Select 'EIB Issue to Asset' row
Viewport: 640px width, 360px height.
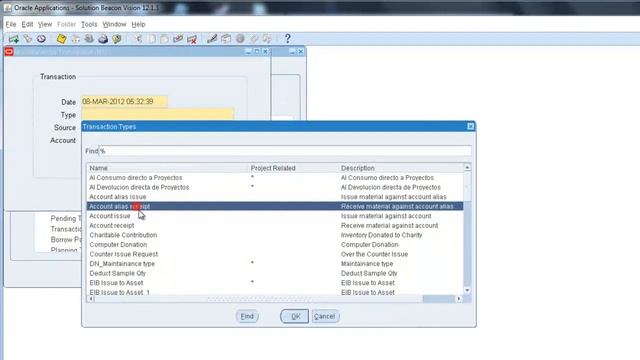pos(275,283)
